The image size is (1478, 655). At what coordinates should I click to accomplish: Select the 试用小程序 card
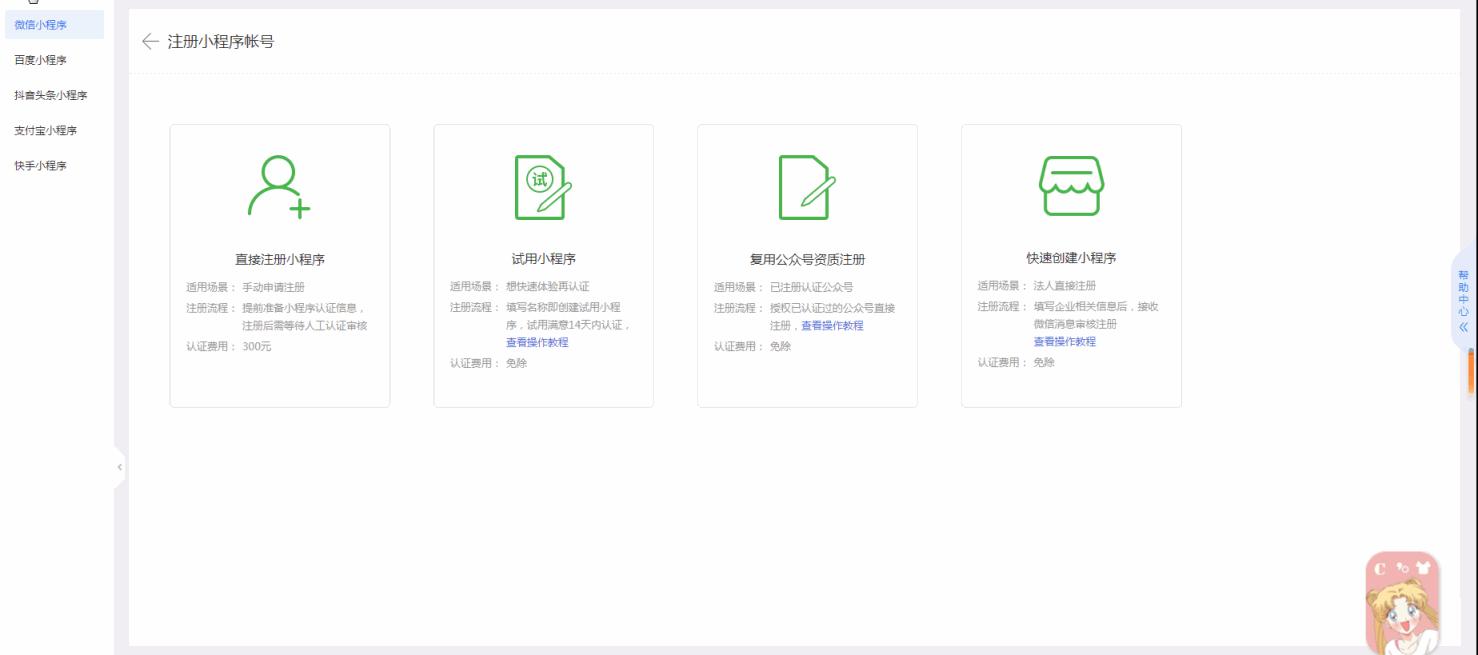[543, 265]
